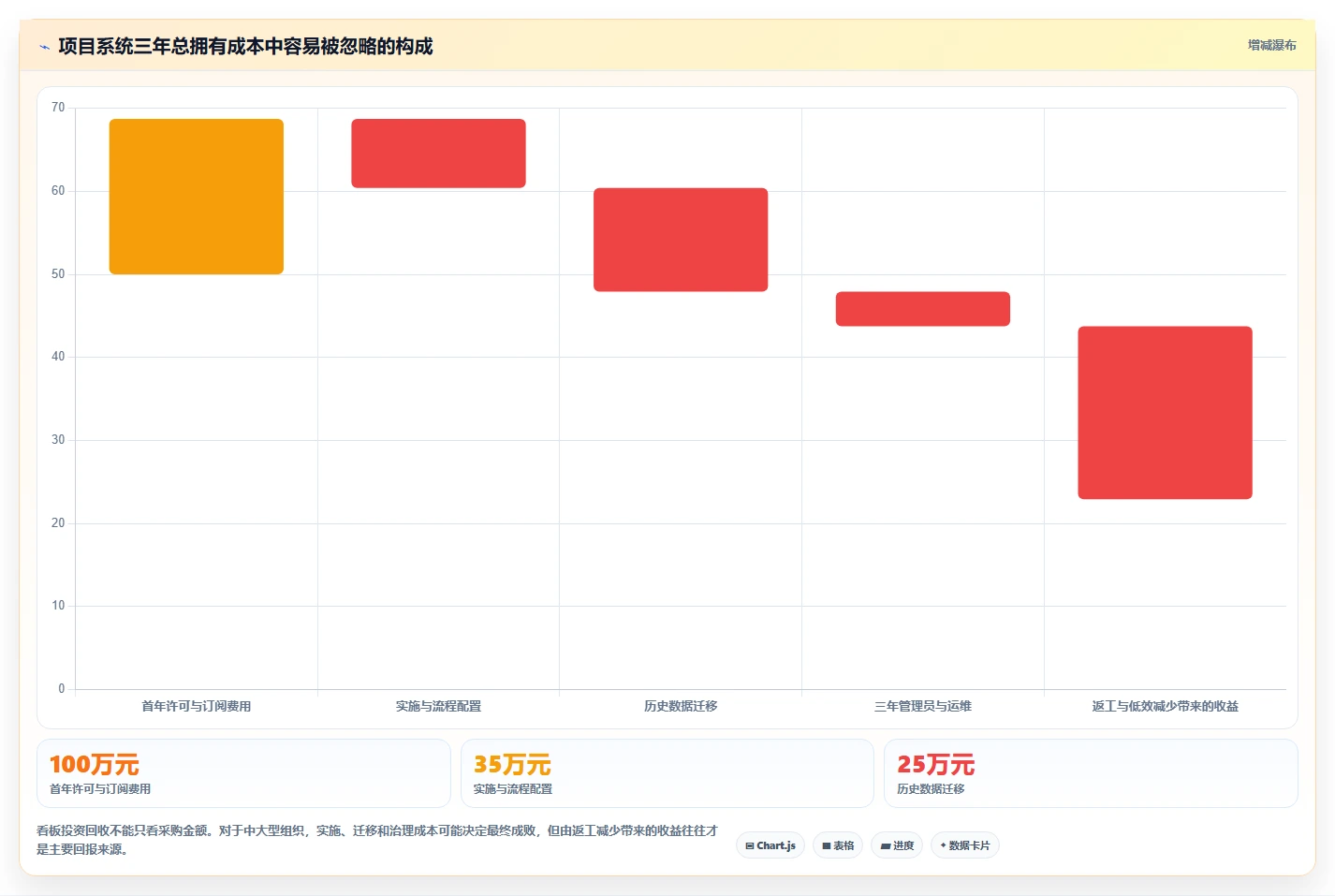Click the y-axis value 50
Viewport: 1335px width, 896px height.
[58, 274]
